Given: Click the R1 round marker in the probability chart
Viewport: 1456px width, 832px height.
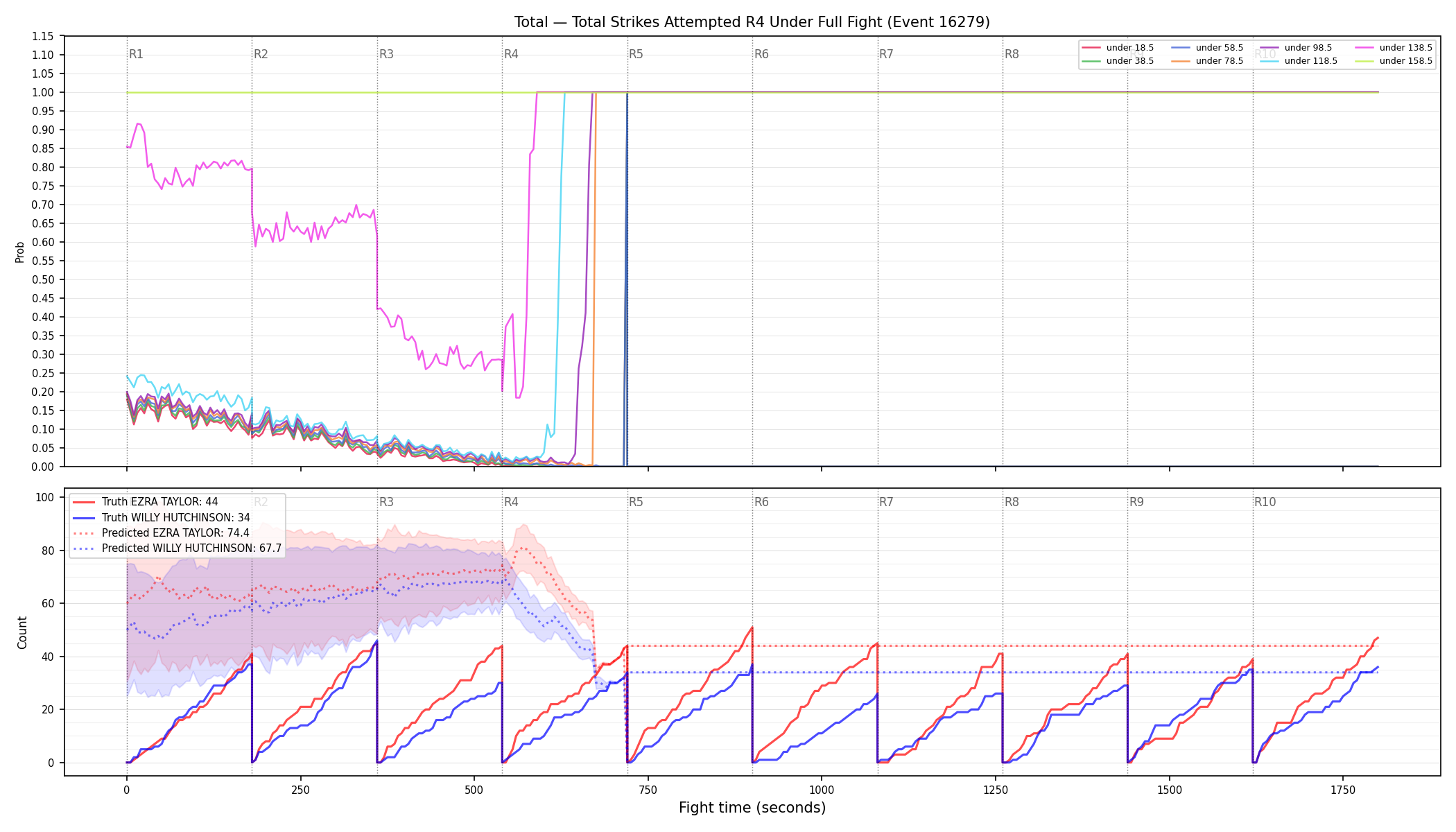Looking at the screenshot, I should click(x=136, y=54).
